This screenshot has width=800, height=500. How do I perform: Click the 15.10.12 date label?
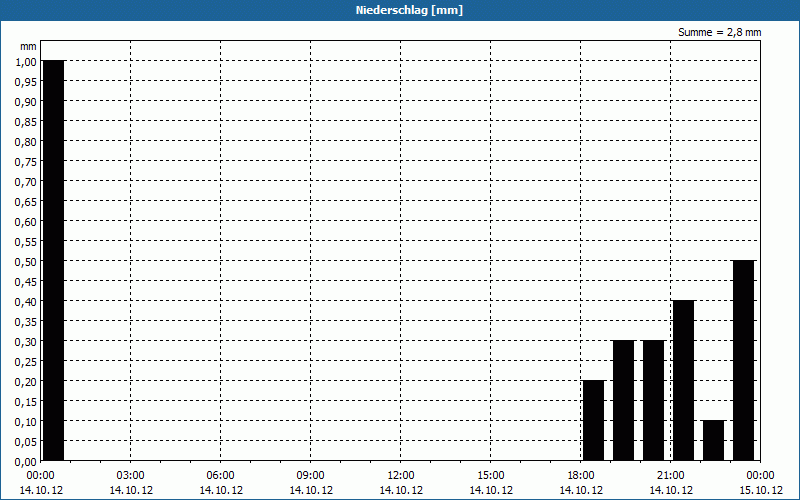pos(761,490)
